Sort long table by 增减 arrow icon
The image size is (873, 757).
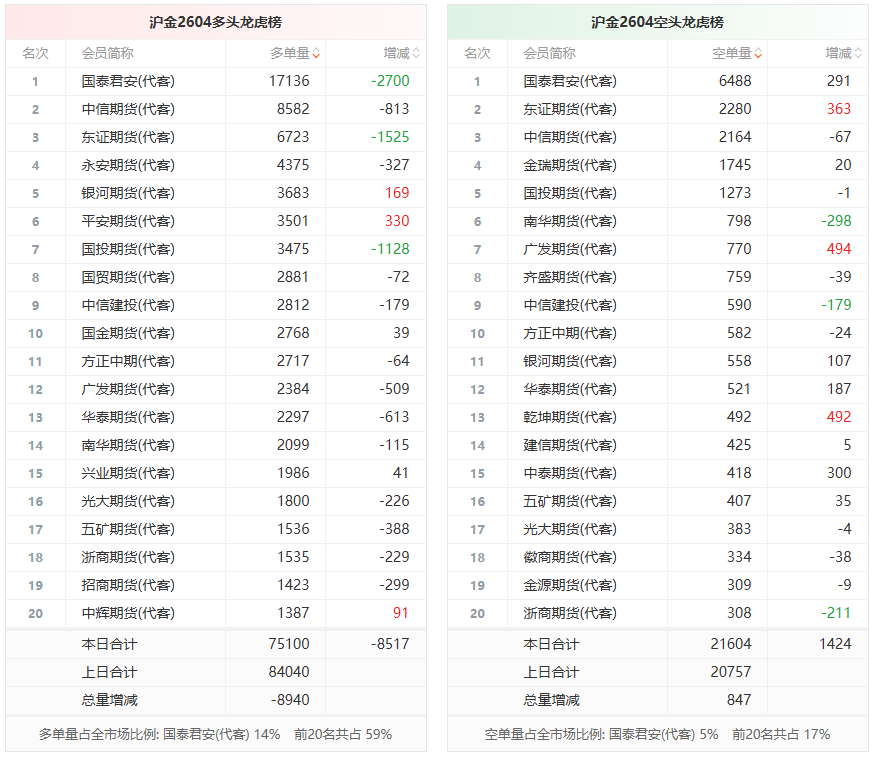coord(416,53)
